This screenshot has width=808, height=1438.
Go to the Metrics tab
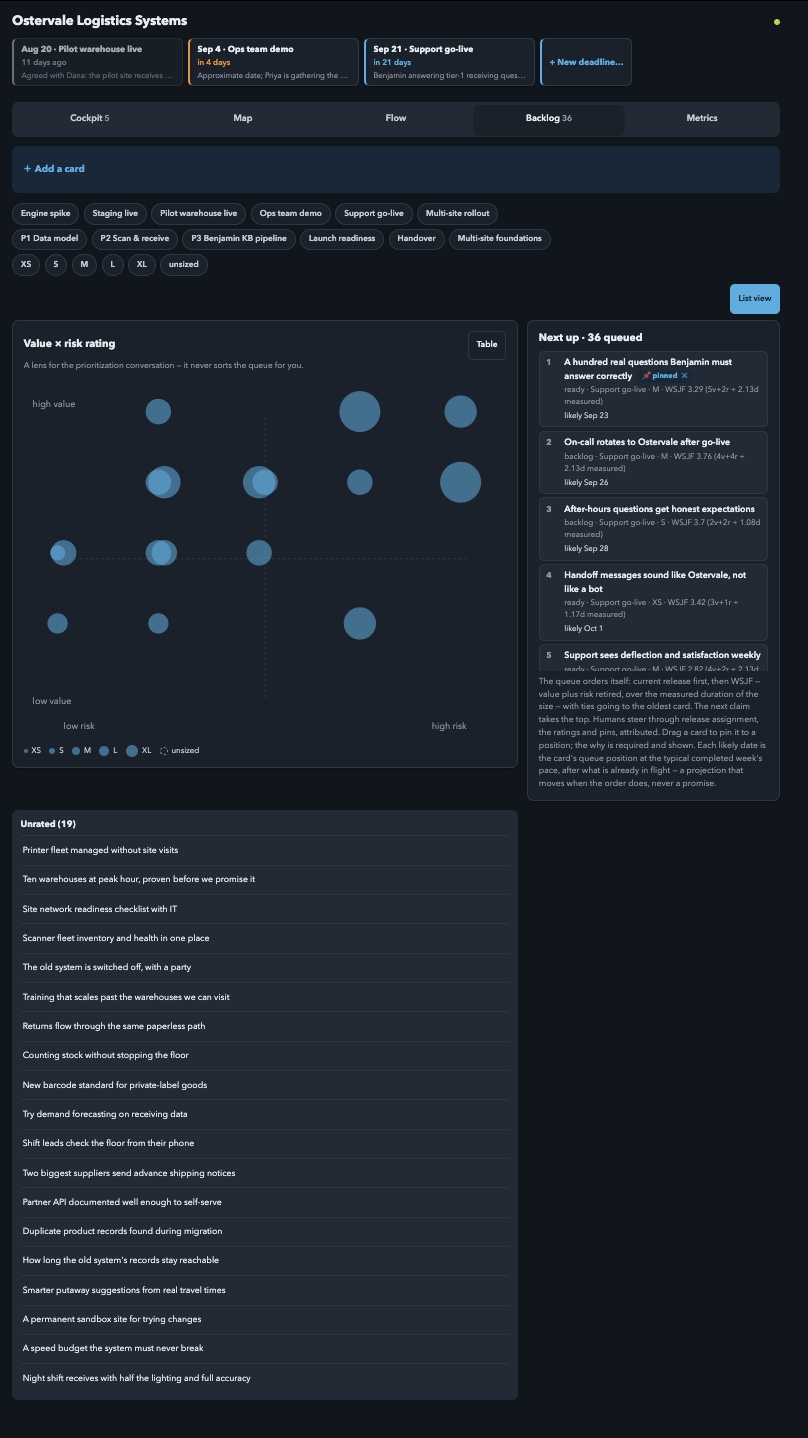[x=702, y=118]
